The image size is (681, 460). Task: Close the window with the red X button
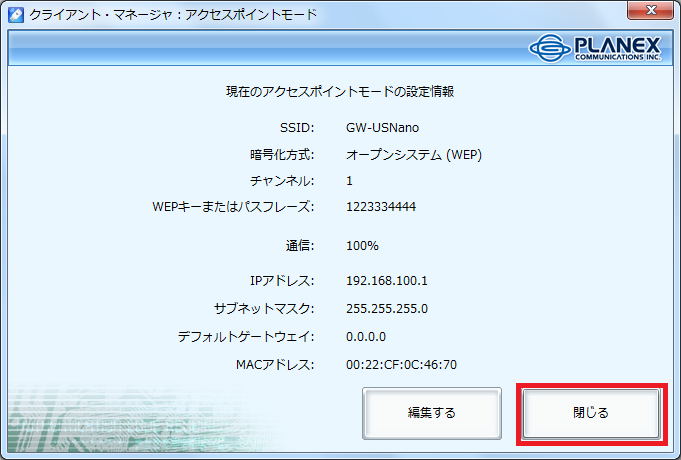651,12
